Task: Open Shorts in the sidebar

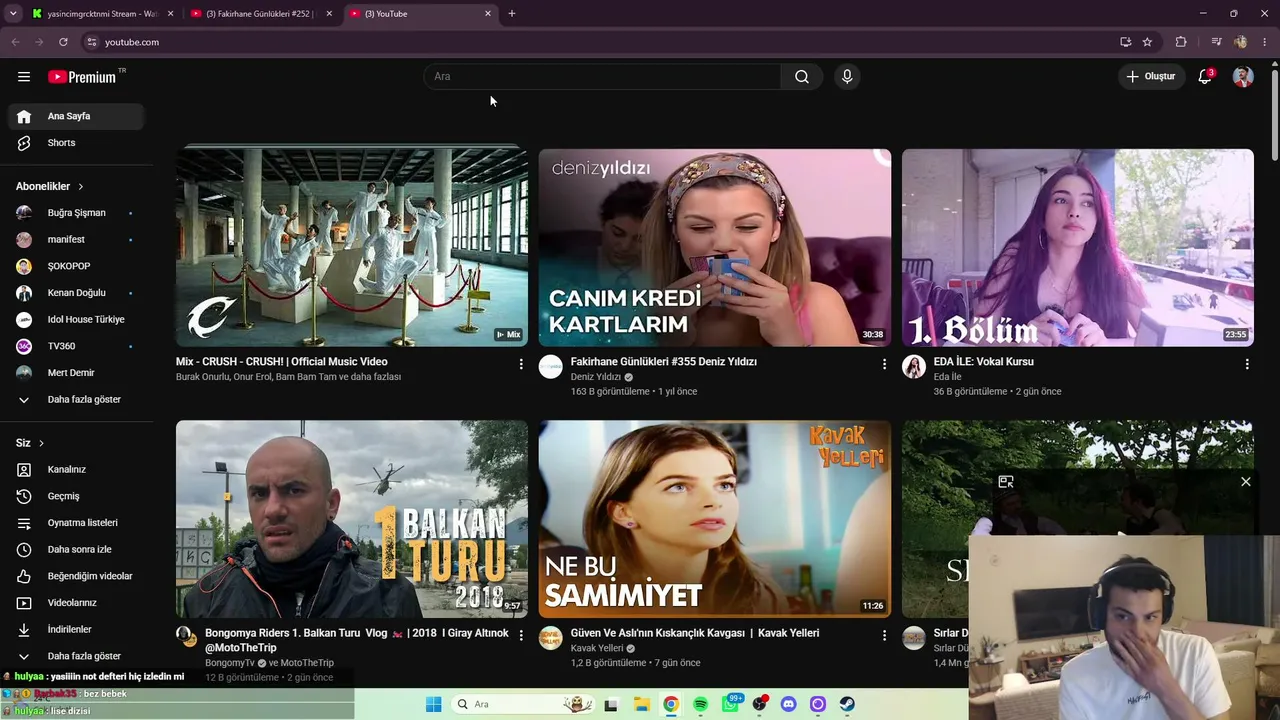Action: (x=76, y=143)
